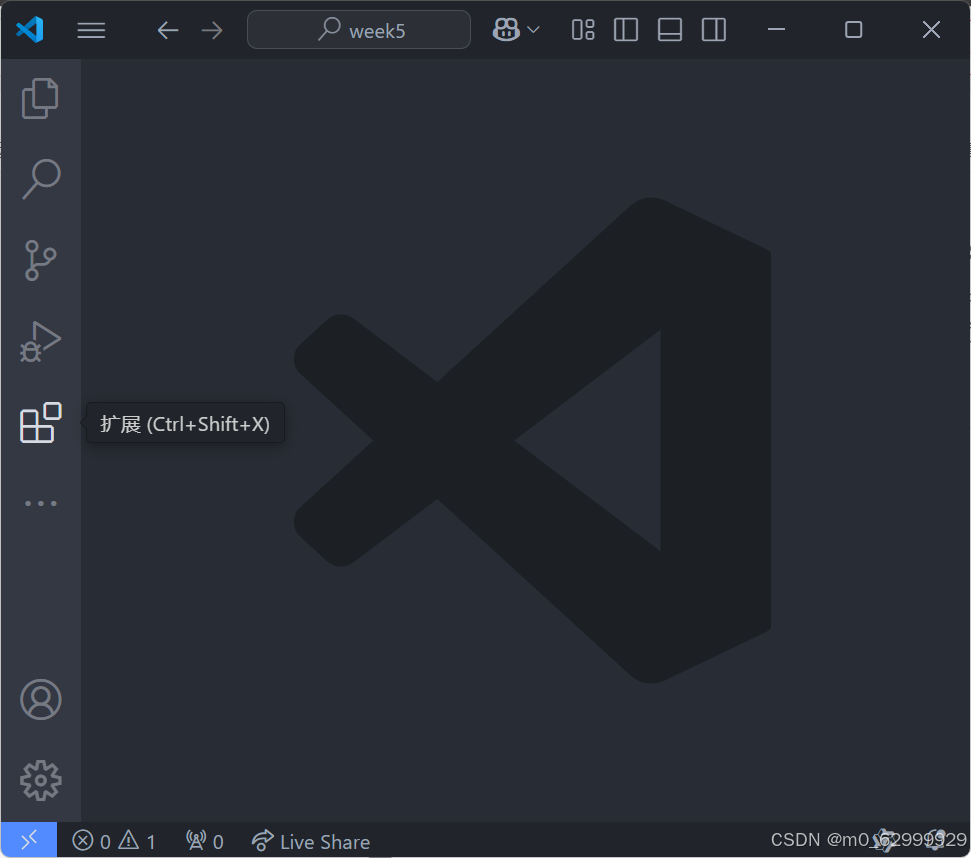Go forward with the right arrow

[212, 30]
